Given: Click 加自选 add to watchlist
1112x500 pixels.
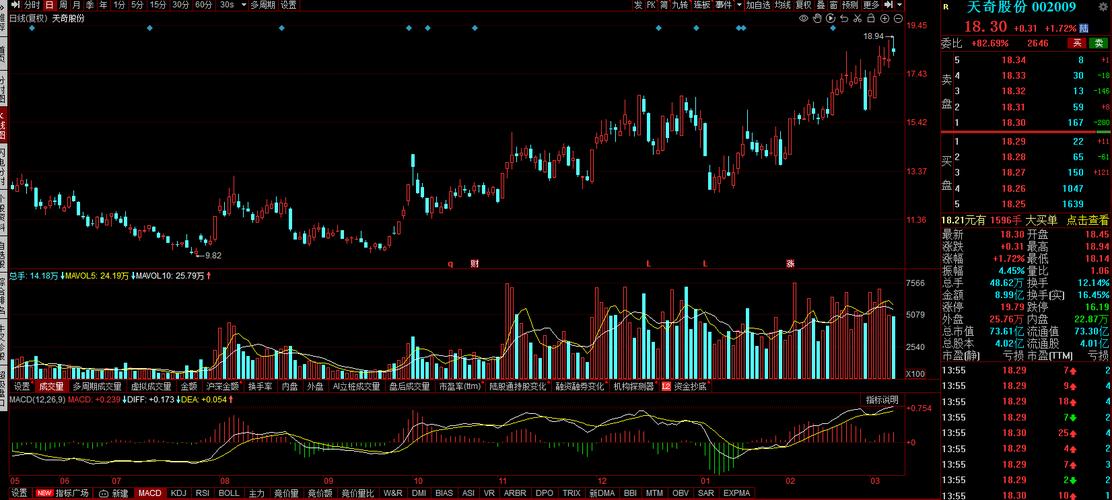Looking at the screenshot, I should 758,5.
